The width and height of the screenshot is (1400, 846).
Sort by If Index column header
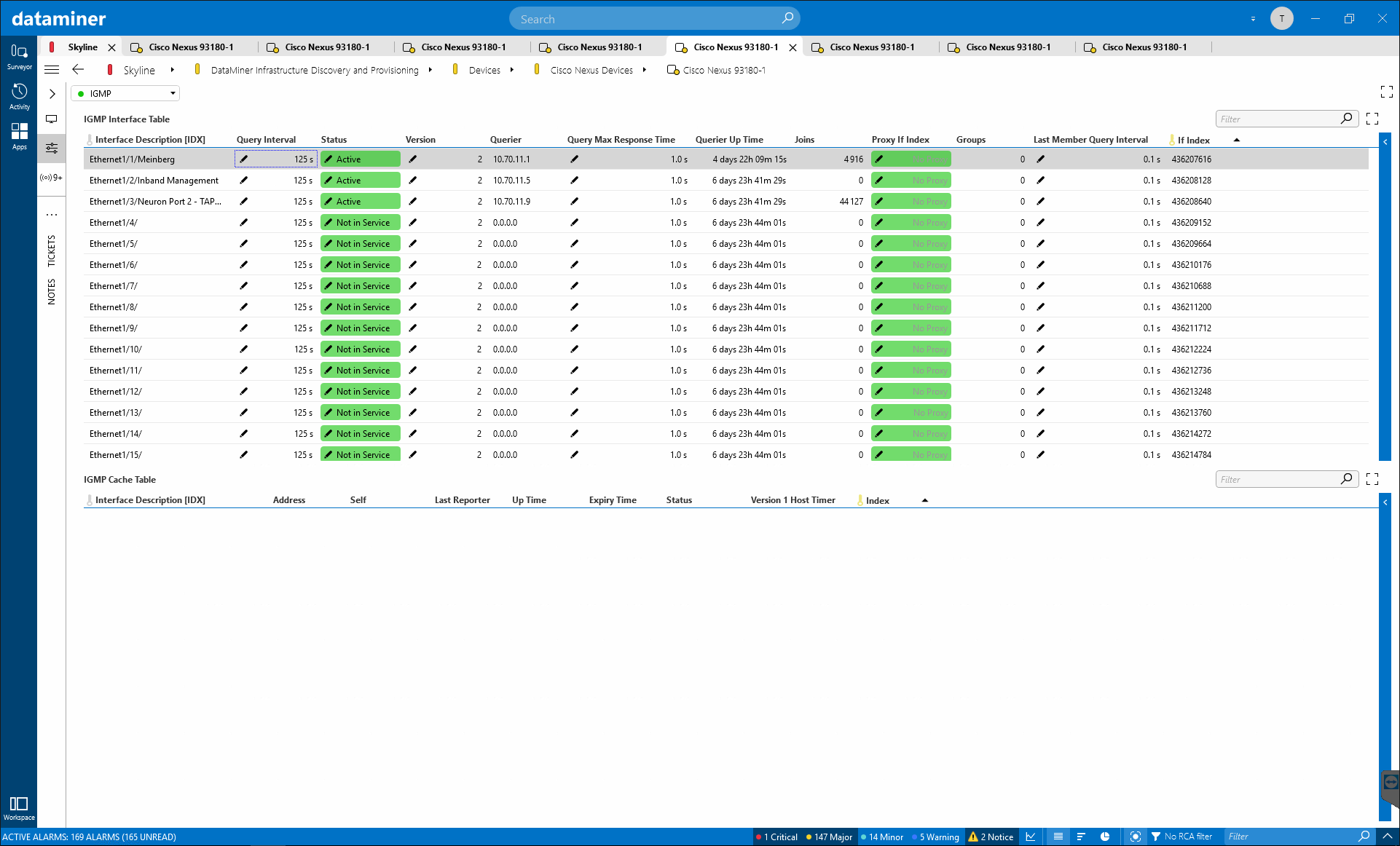(x=1194, y=140)
